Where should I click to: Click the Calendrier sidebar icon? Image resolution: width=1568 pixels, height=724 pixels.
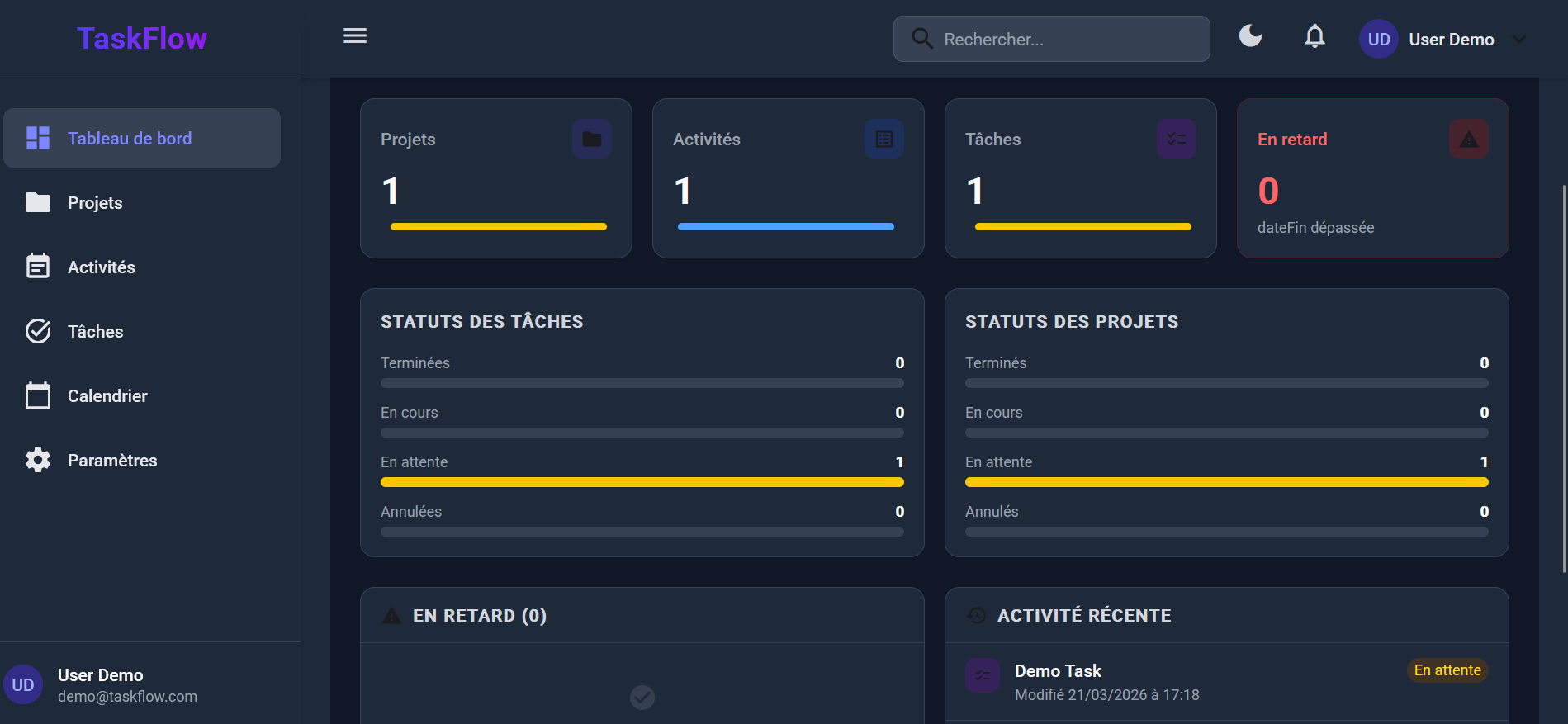(38, 395)
